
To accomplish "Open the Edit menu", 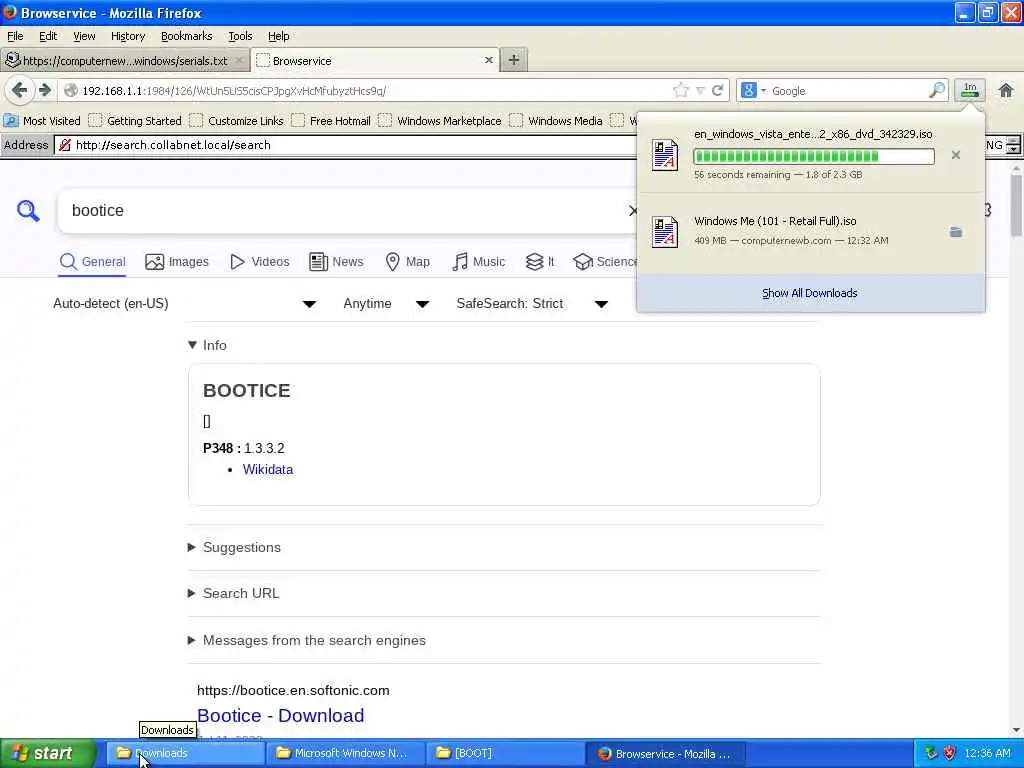I will (x=48, y=36).
